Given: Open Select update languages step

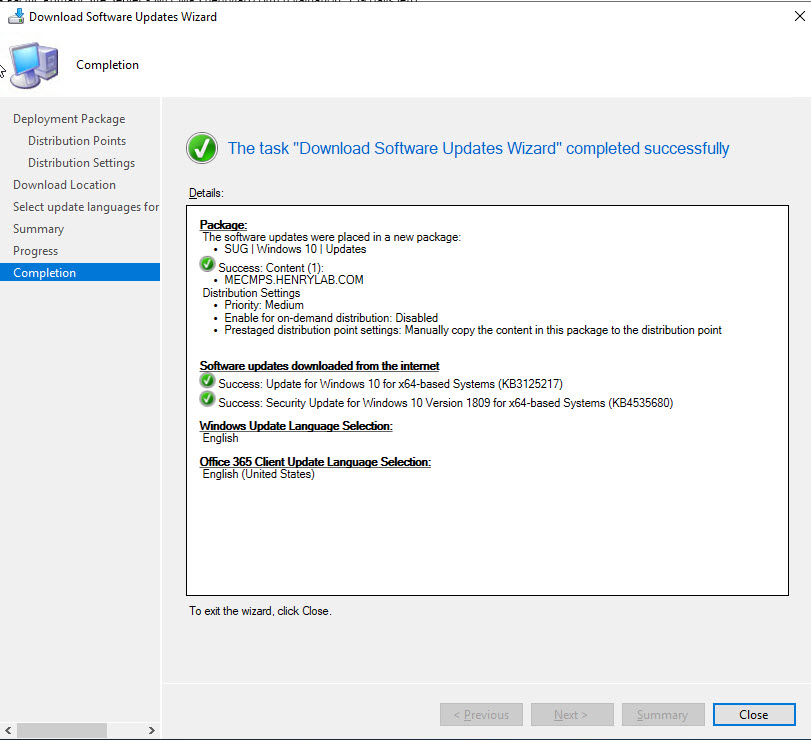Looking at the screenshot, I should coord(85,207).
